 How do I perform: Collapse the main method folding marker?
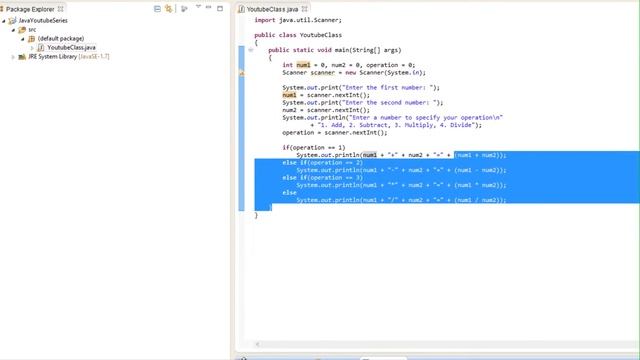click(251, 50)
